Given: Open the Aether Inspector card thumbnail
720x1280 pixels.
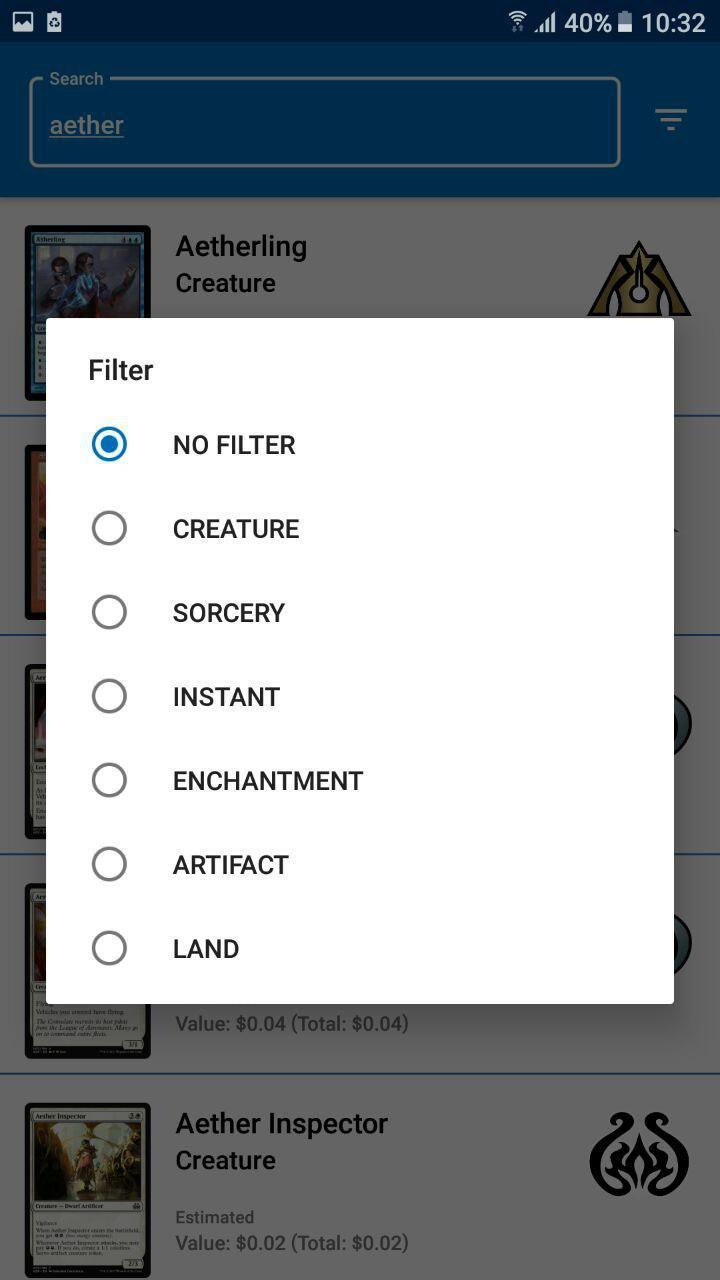Looking at the screenshot, I should pyautogui.click(x=88, y=1189).
